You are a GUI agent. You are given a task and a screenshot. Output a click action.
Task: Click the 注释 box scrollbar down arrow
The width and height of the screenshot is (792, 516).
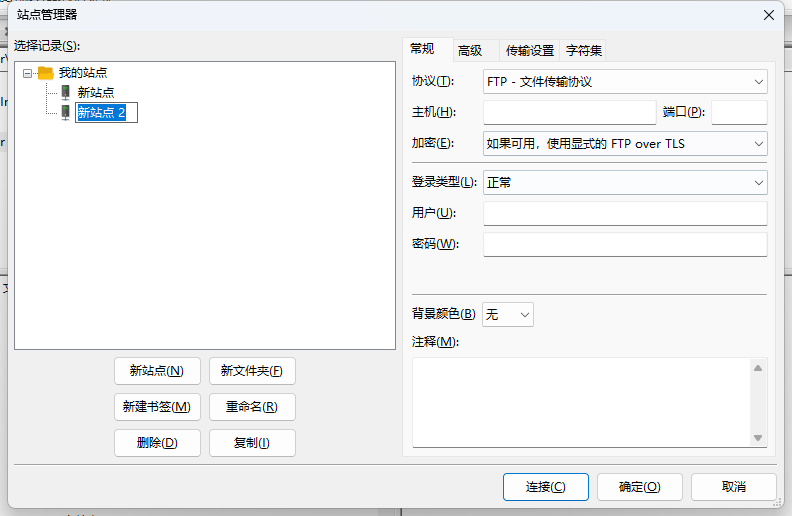758,438
